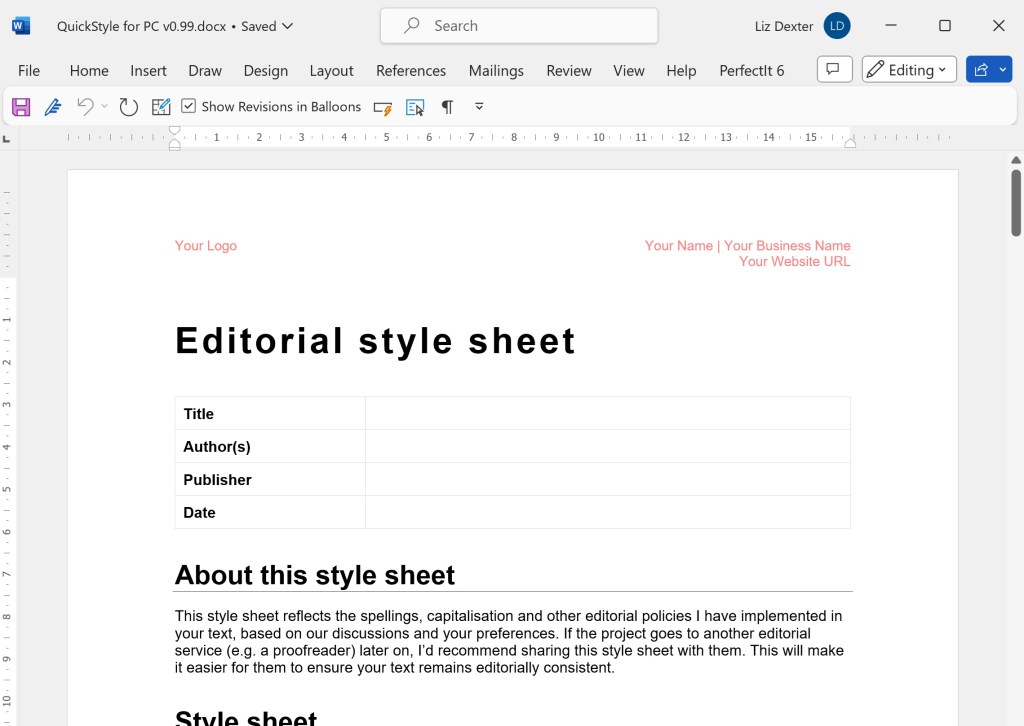
Task: Select the Track Changes pen icon
Action: coord(53,106)
